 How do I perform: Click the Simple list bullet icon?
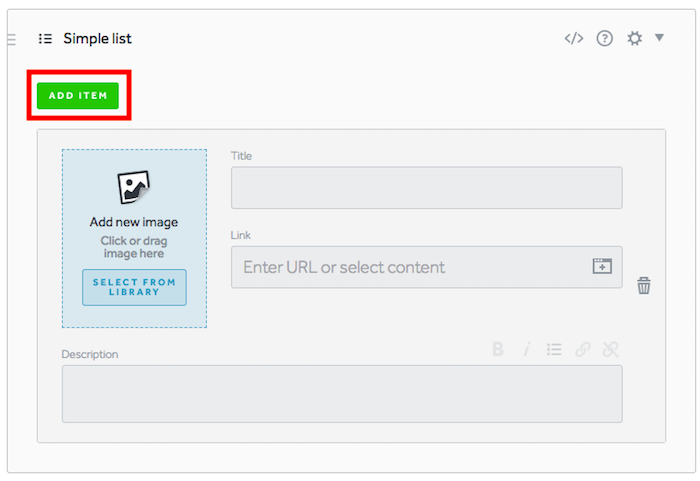click(x=45, y=39)
